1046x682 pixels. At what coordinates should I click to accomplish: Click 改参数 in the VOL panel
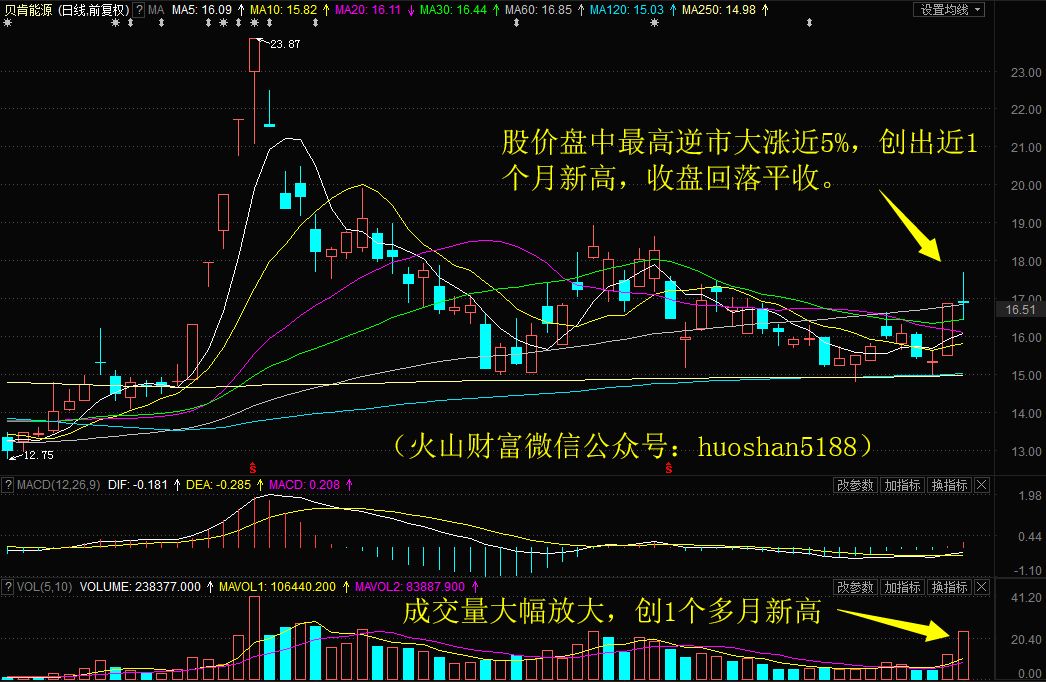pos(855,587)
